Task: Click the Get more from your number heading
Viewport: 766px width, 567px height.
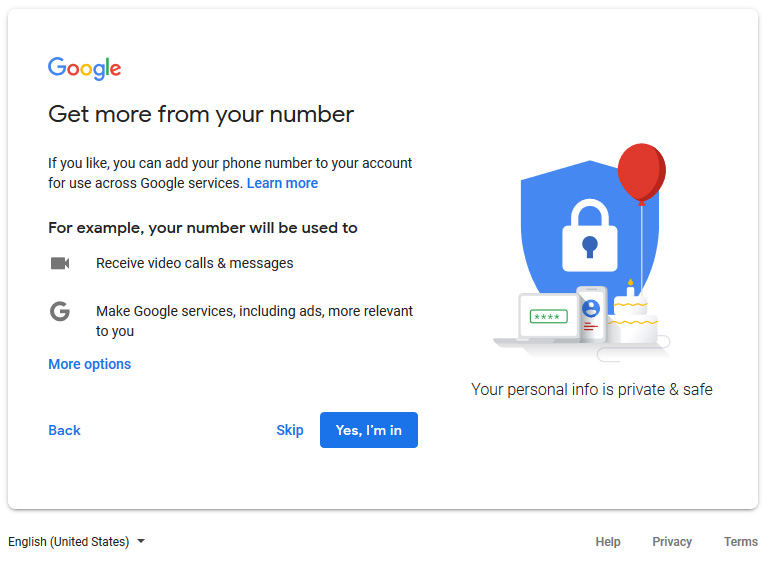Action: coord(201,115)
